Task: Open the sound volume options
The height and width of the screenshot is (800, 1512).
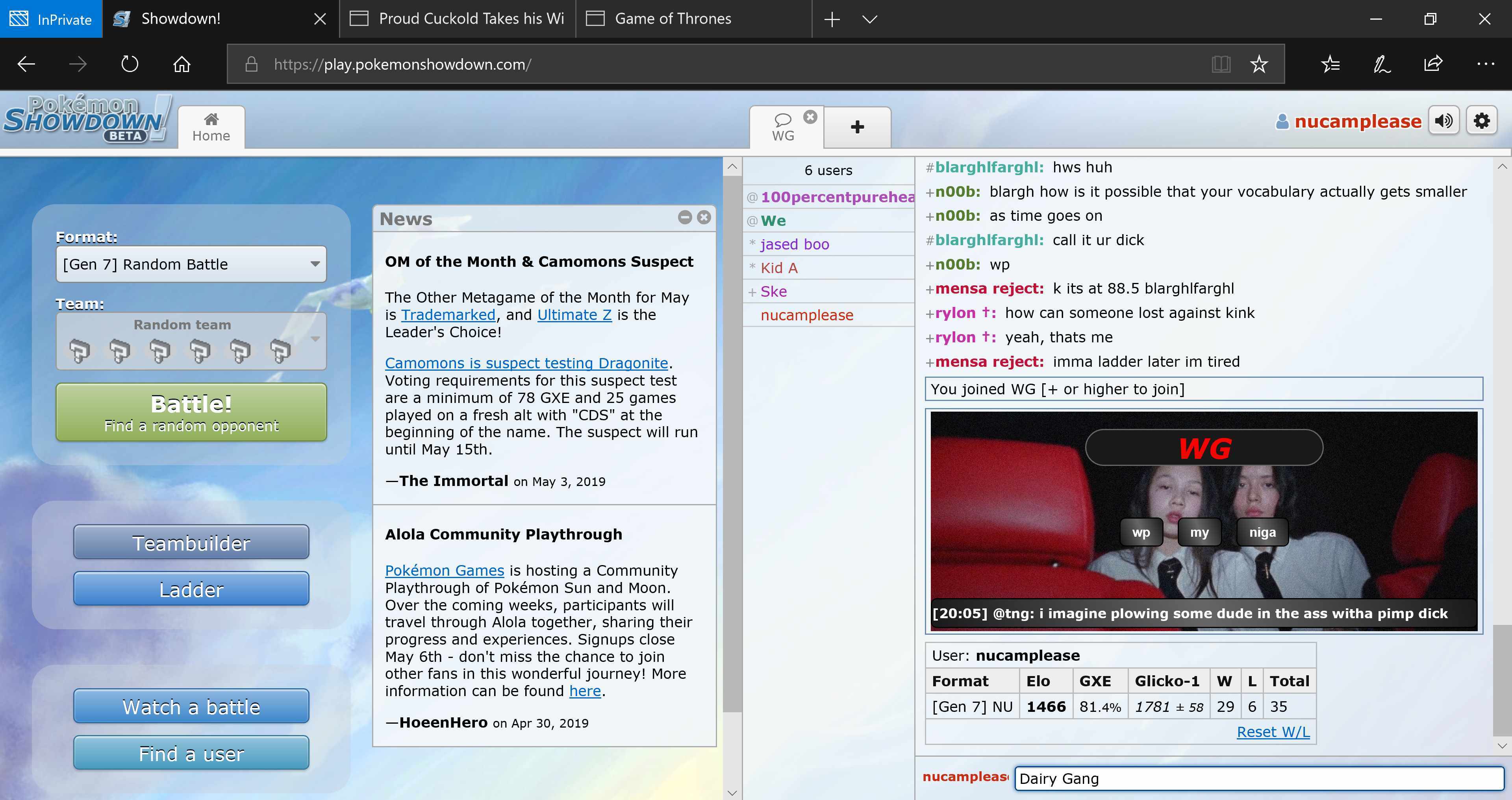Action: coord(1443,121)
